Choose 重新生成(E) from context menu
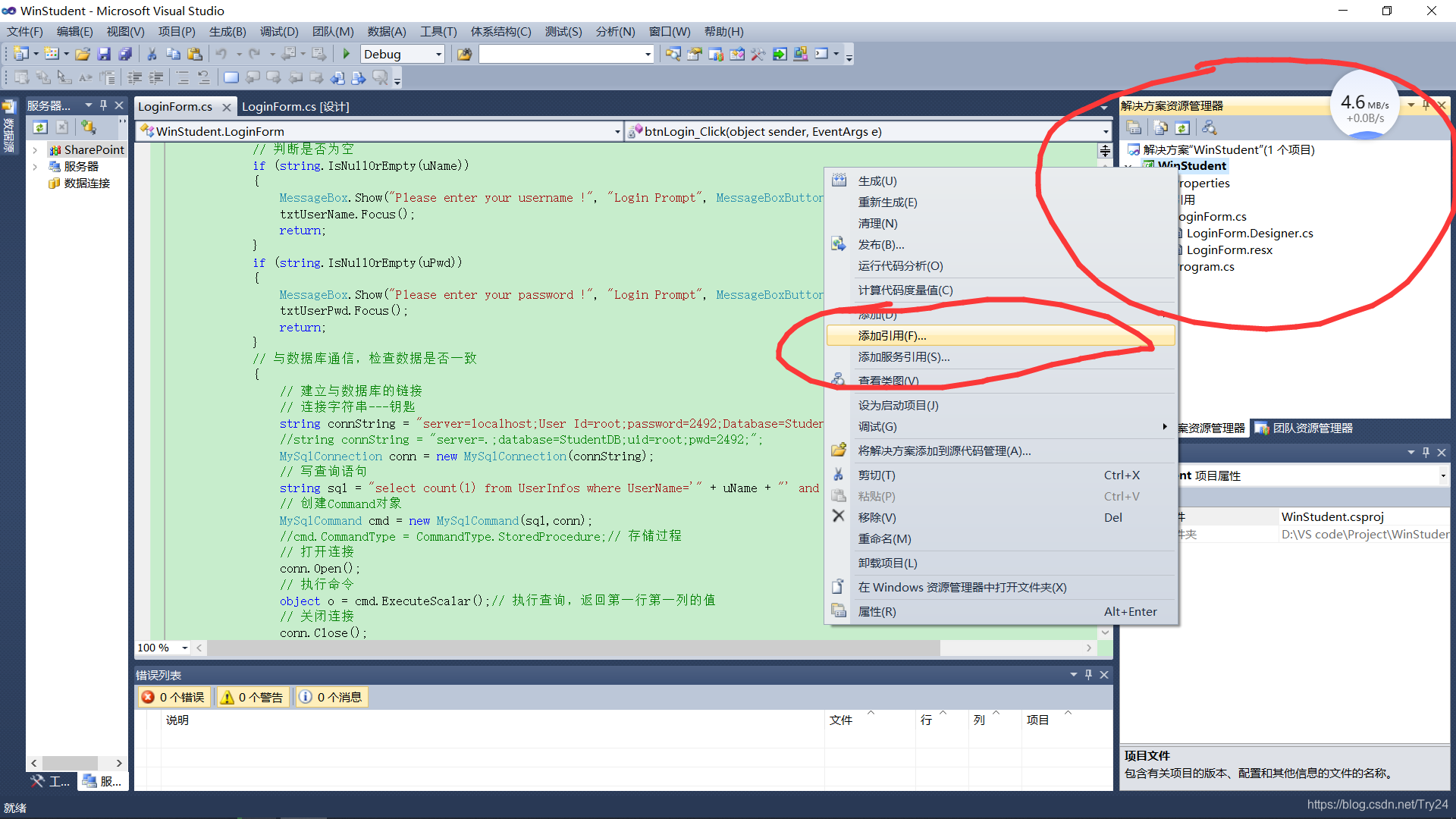1456x819 pixels. [1000, 202]
